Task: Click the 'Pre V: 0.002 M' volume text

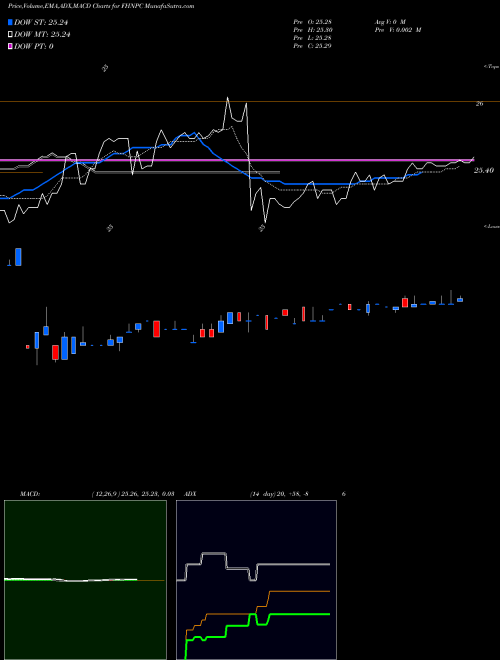Action: point(397,30)
